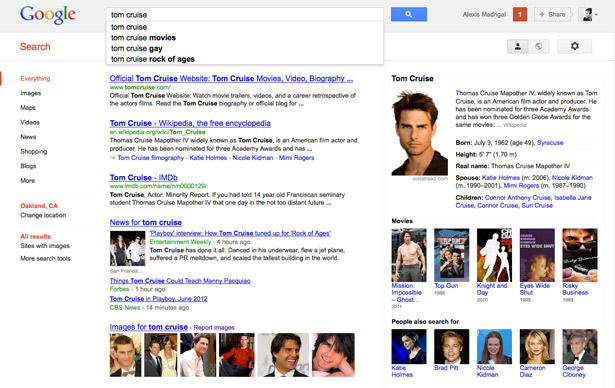Choose the suggestion 'tom cruise movies'
This screenshot has height=388, width=615.
click(x=245, y=38)
